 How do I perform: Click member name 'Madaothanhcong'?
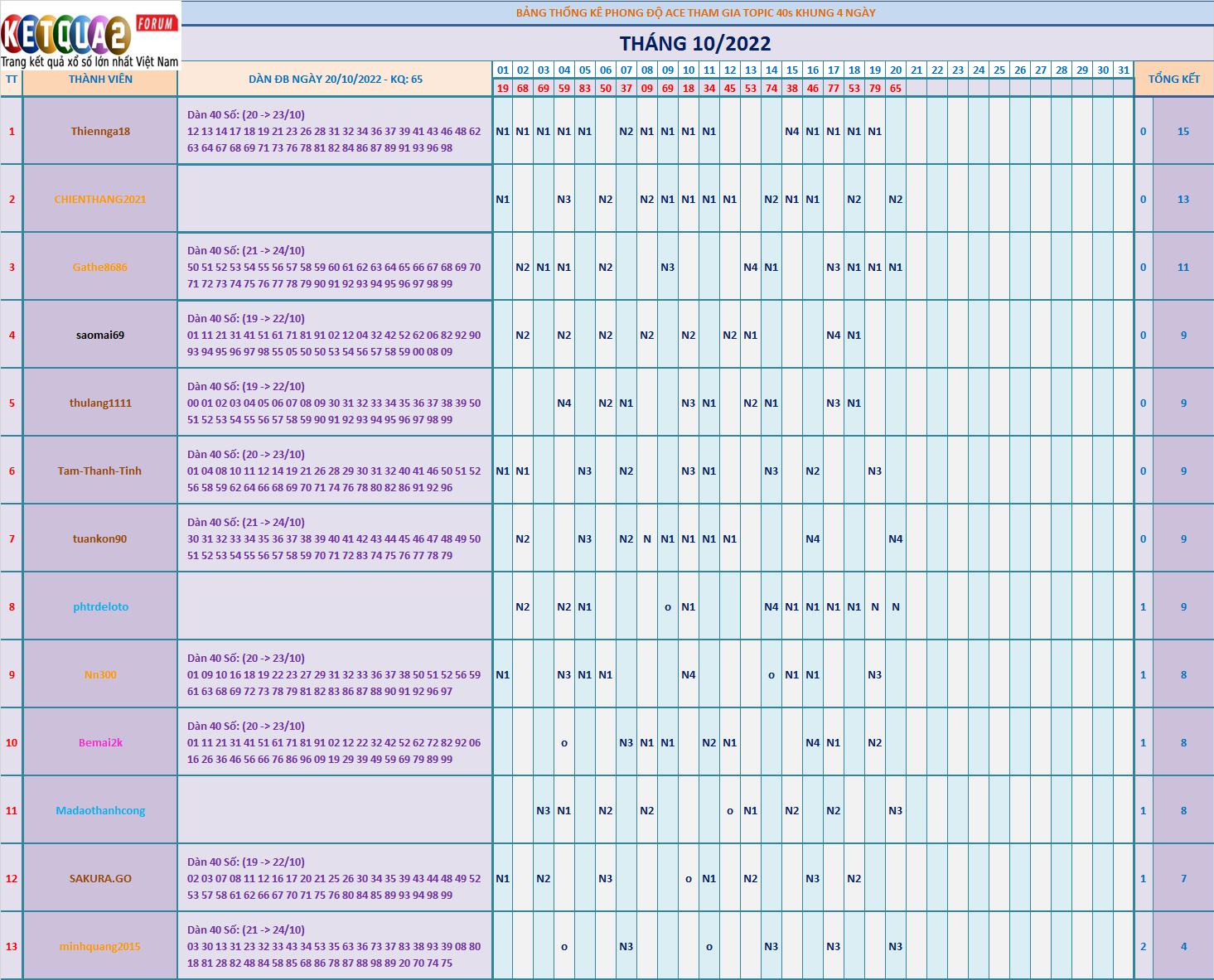(x=100, y=810)
